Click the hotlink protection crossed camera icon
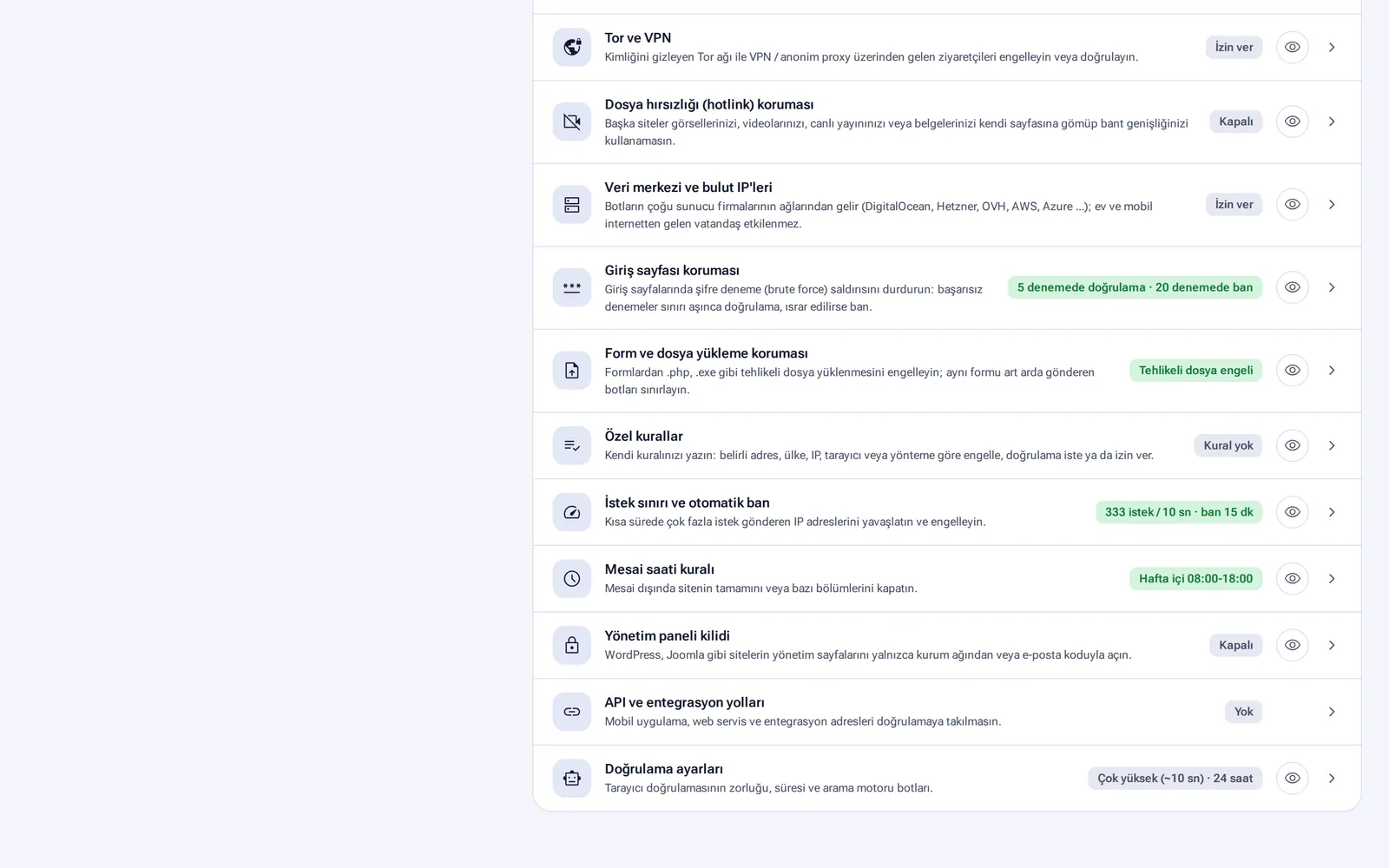 571,122
